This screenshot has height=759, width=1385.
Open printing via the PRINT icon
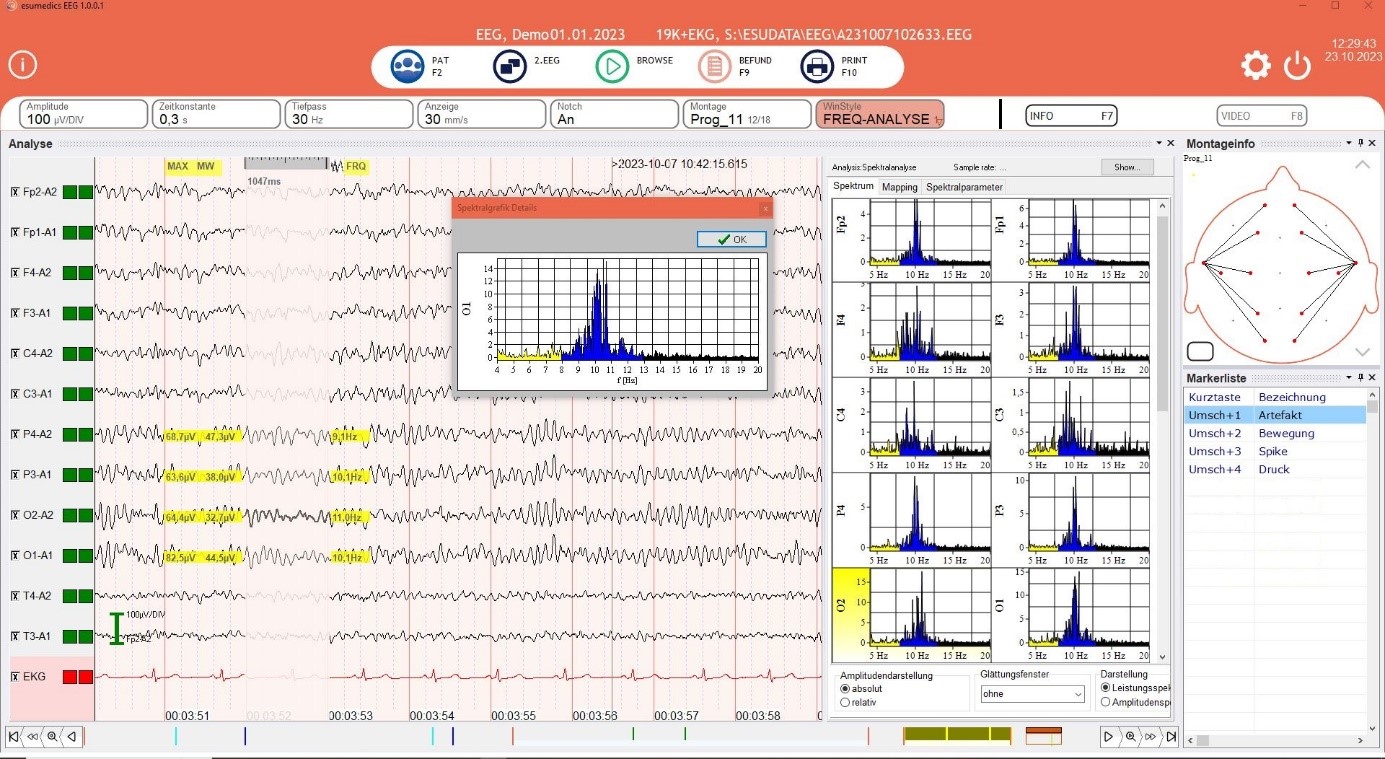pos(817,65)
